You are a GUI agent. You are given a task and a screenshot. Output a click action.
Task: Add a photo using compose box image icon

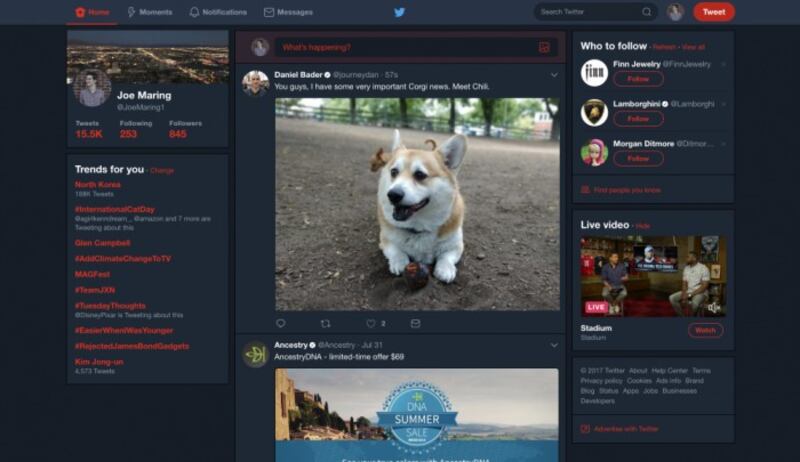[x=544, y=47]
